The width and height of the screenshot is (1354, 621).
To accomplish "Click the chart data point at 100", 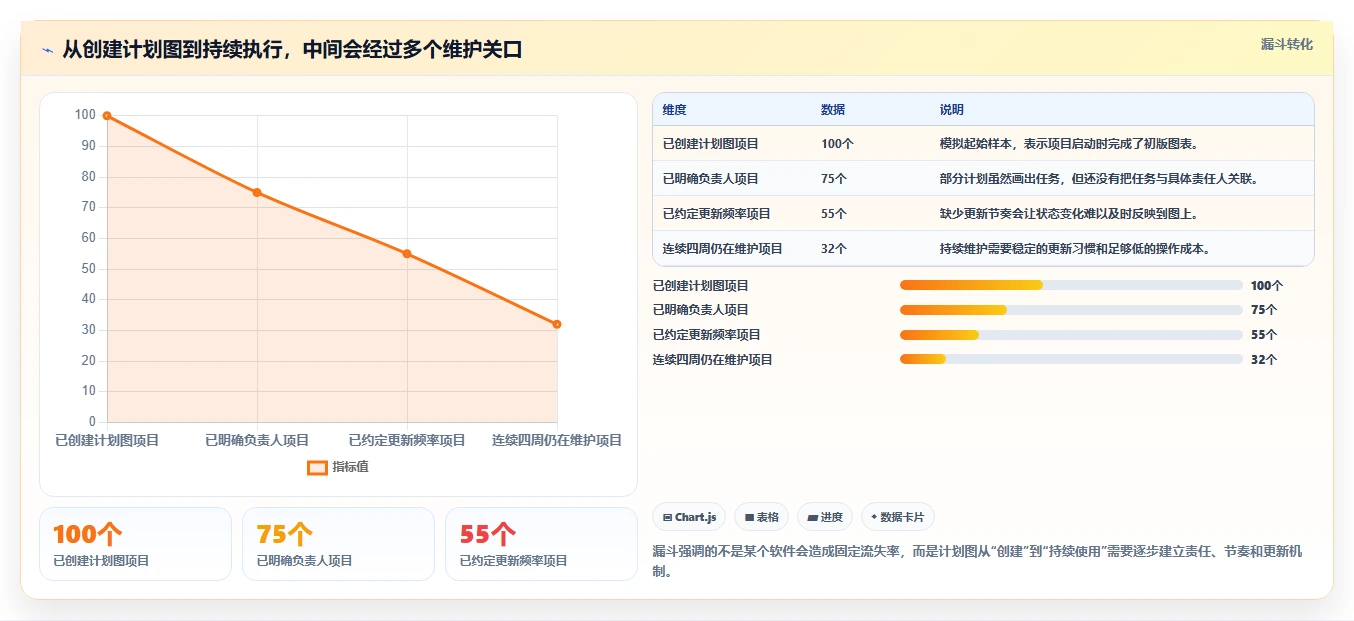I will pos(107,116).
